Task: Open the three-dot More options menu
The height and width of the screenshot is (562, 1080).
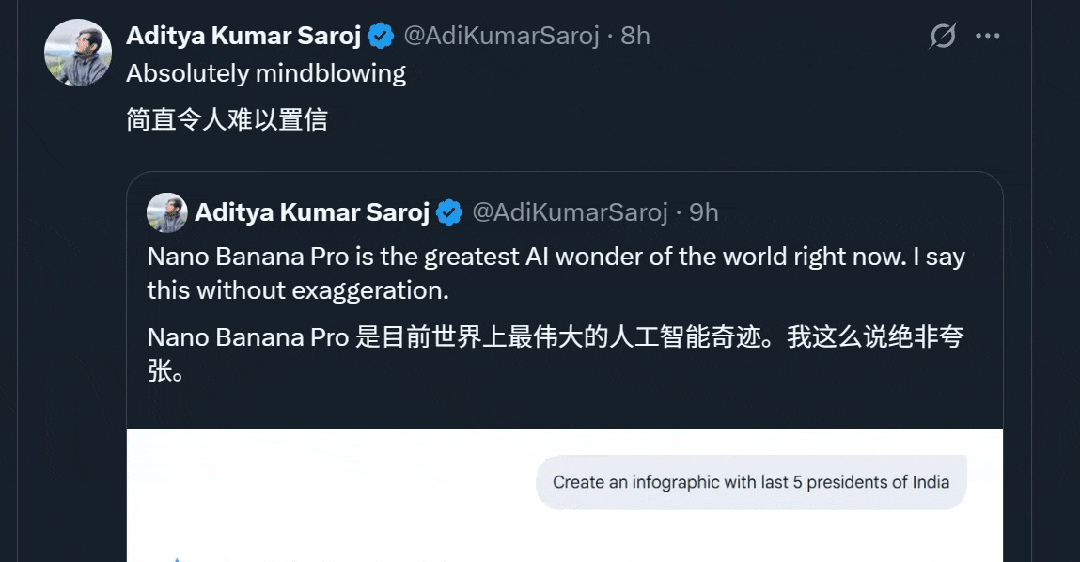Action: [988, 37]
